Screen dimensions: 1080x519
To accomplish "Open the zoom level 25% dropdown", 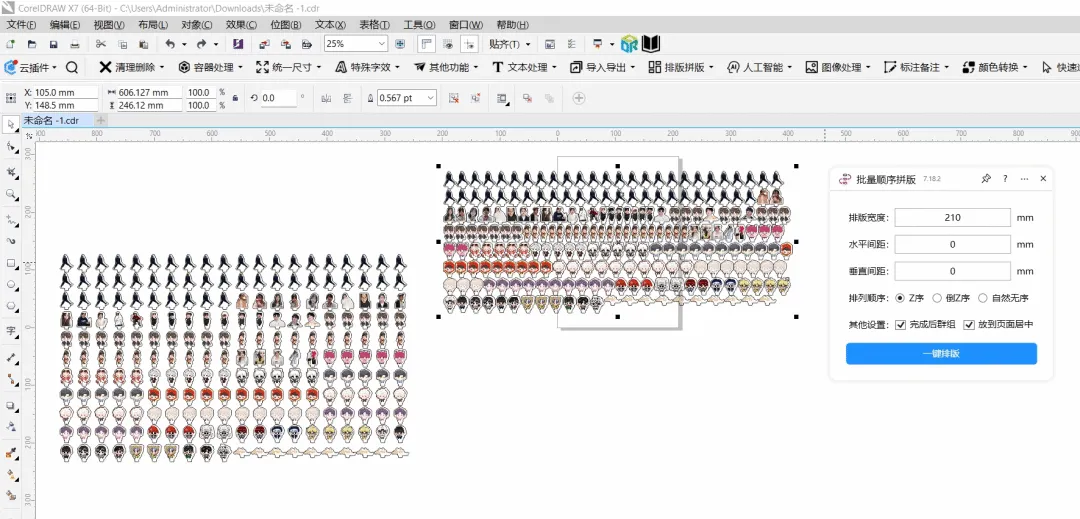I will pos(382,43).
